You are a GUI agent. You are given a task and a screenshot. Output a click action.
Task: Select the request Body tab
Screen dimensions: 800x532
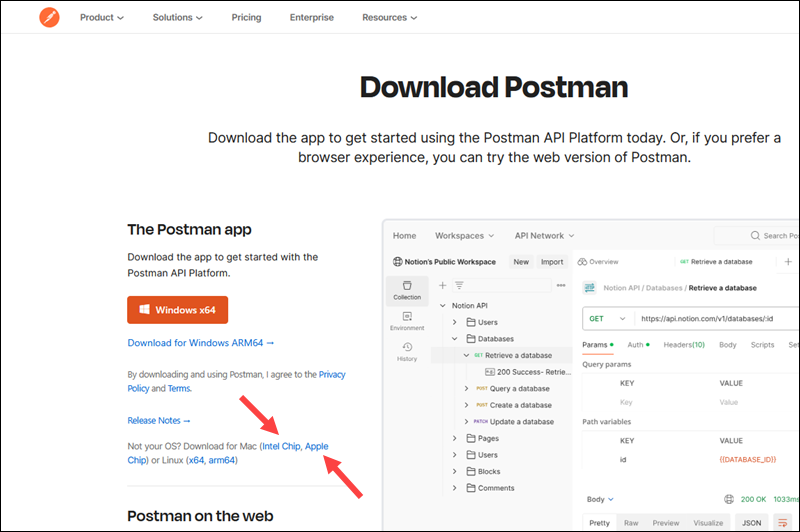728,345
